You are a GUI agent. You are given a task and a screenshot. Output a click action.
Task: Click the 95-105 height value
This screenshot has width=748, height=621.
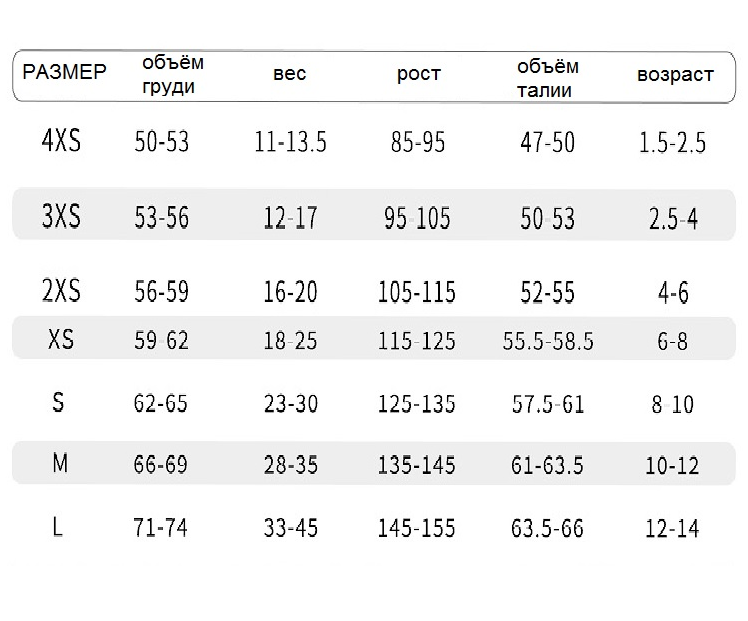click(417, 218)
